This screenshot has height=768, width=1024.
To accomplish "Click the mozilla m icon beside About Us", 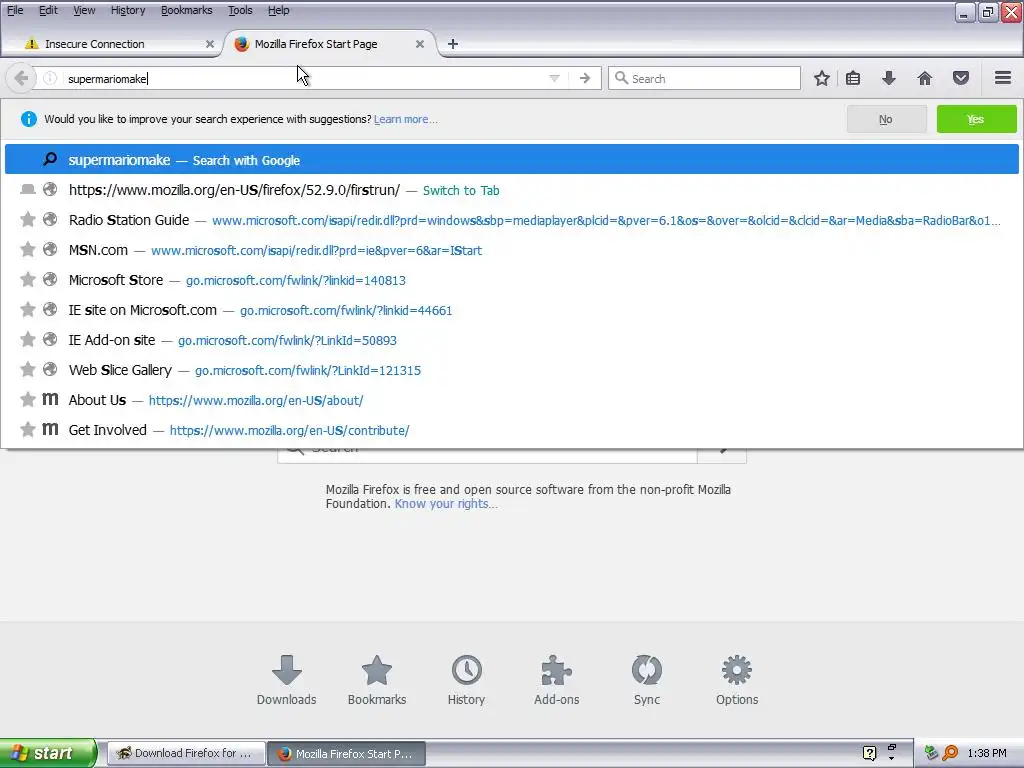I will tap(50, 399).
